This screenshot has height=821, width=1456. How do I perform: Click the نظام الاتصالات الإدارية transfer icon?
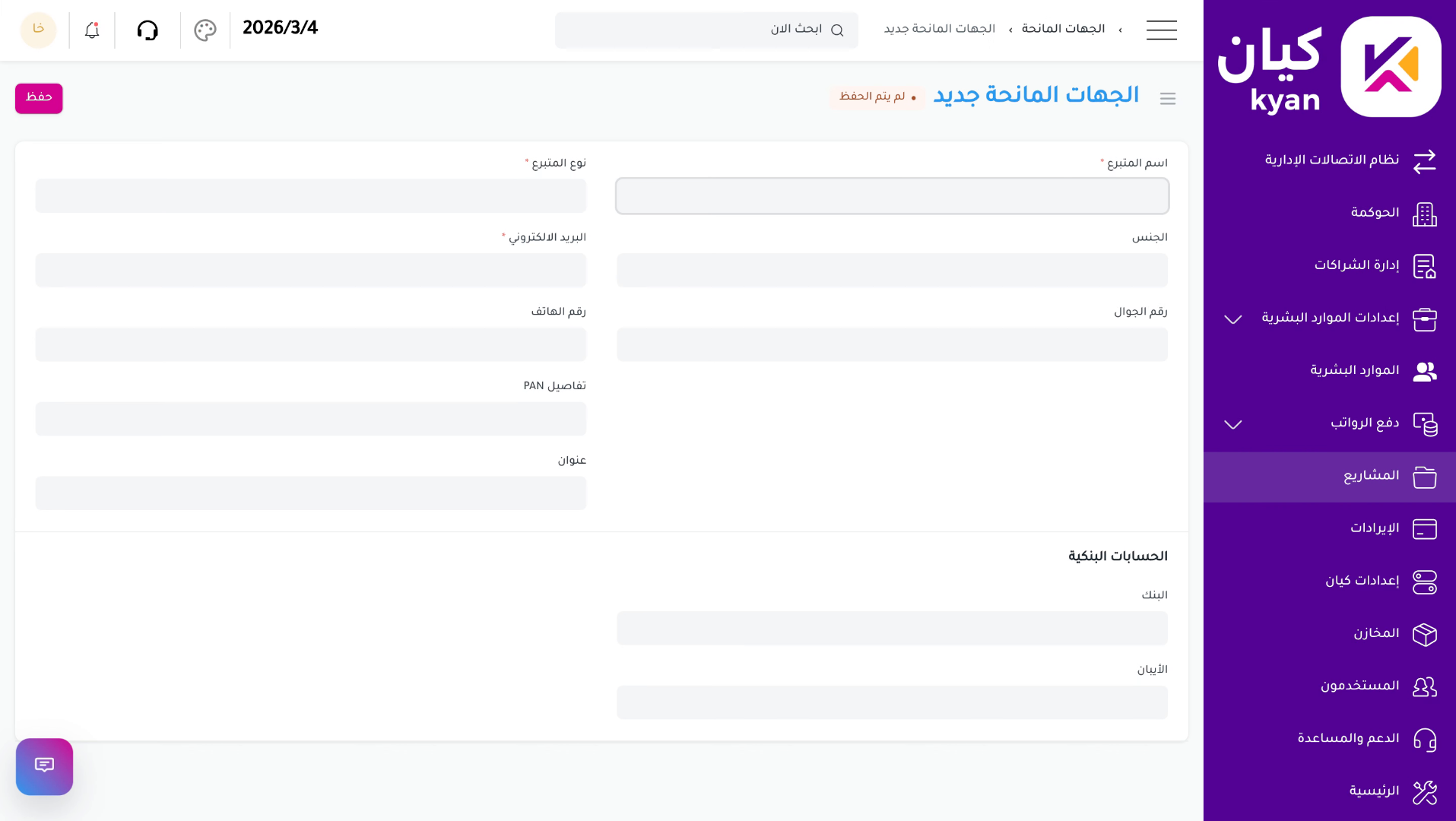tap(1424, 162)
